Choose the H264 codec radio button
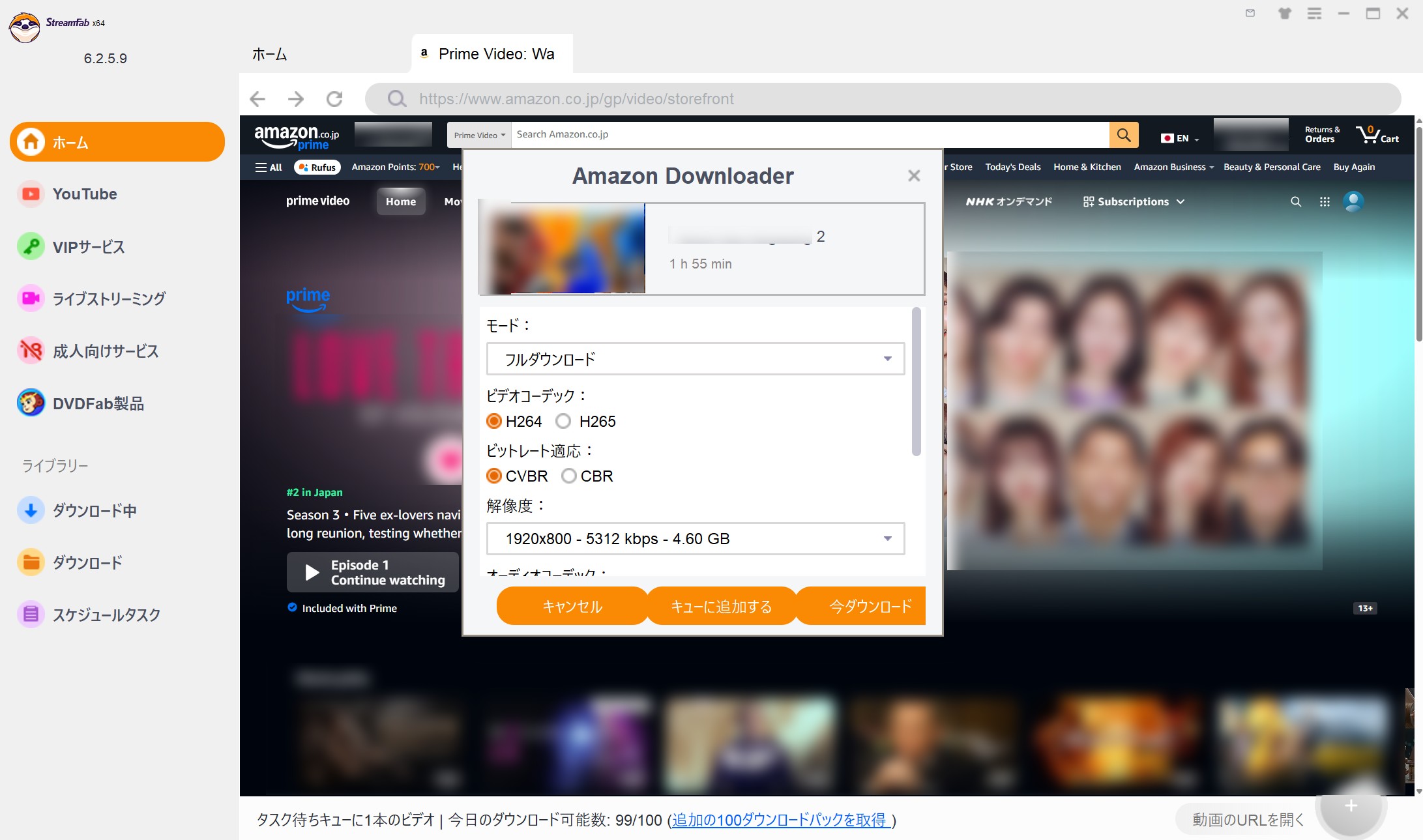This screenshot has height=840, width=1423. point(494,422)
